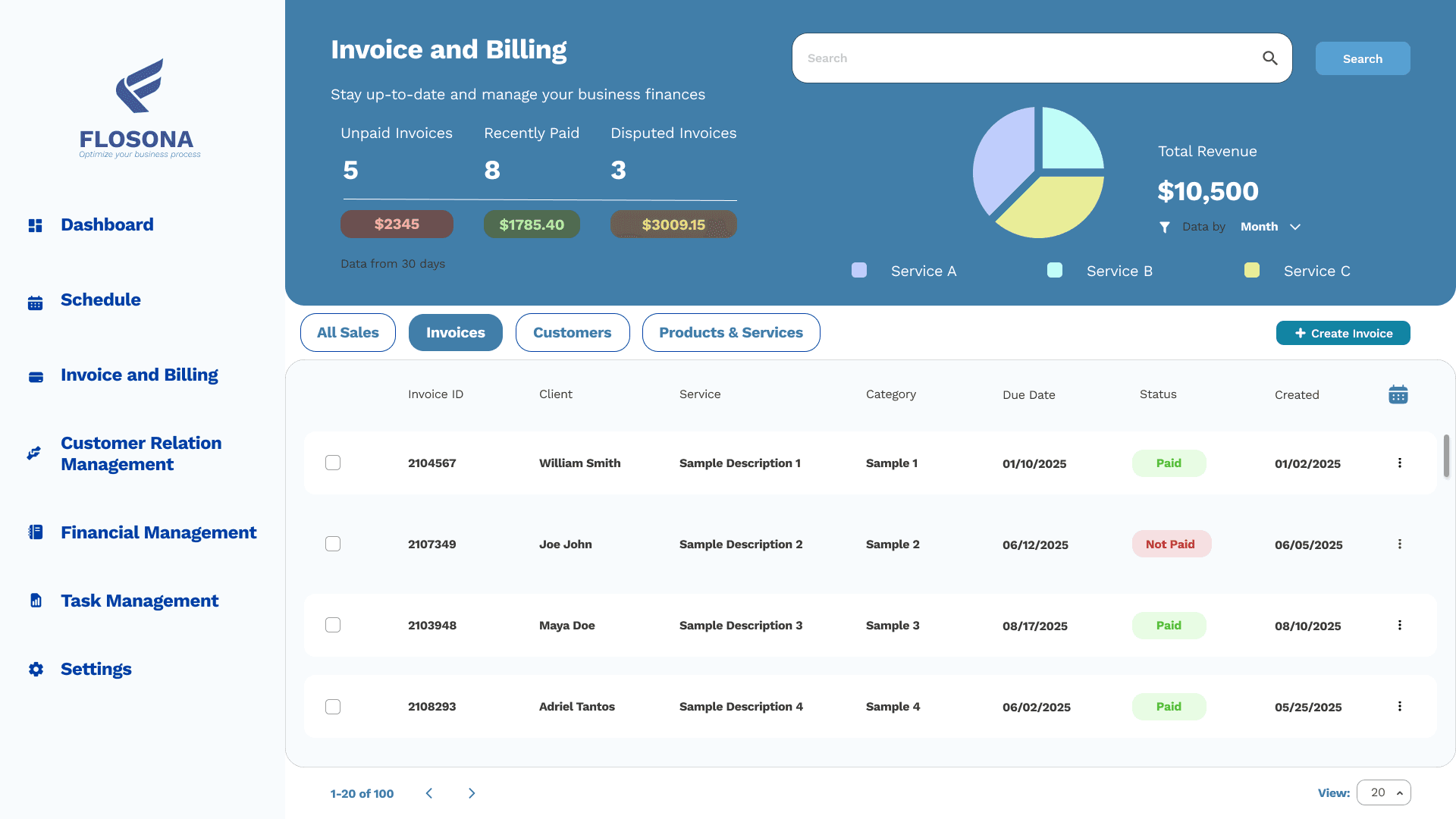
Task: Open the three-dot menu on Adriel Tantos row
Action: point(1399,706)
